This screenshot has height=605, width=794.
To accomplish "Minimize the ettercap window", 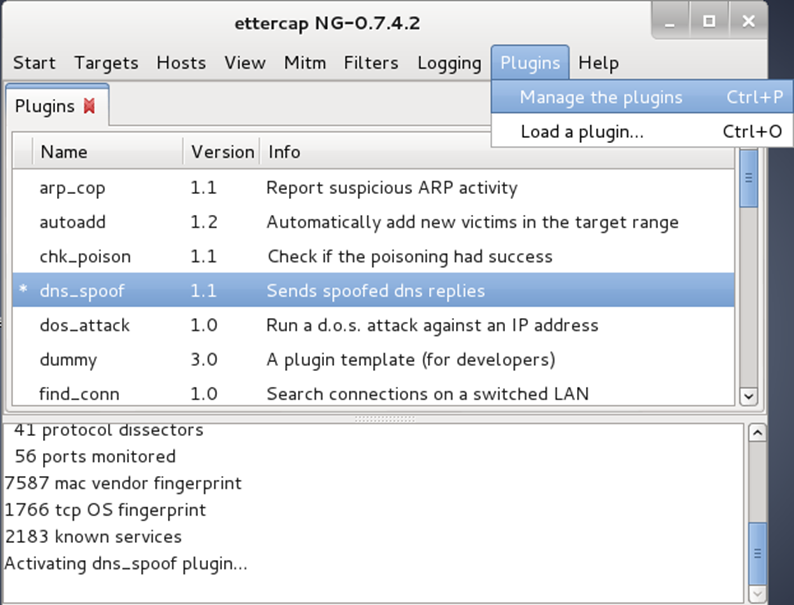I will (670, 22).
